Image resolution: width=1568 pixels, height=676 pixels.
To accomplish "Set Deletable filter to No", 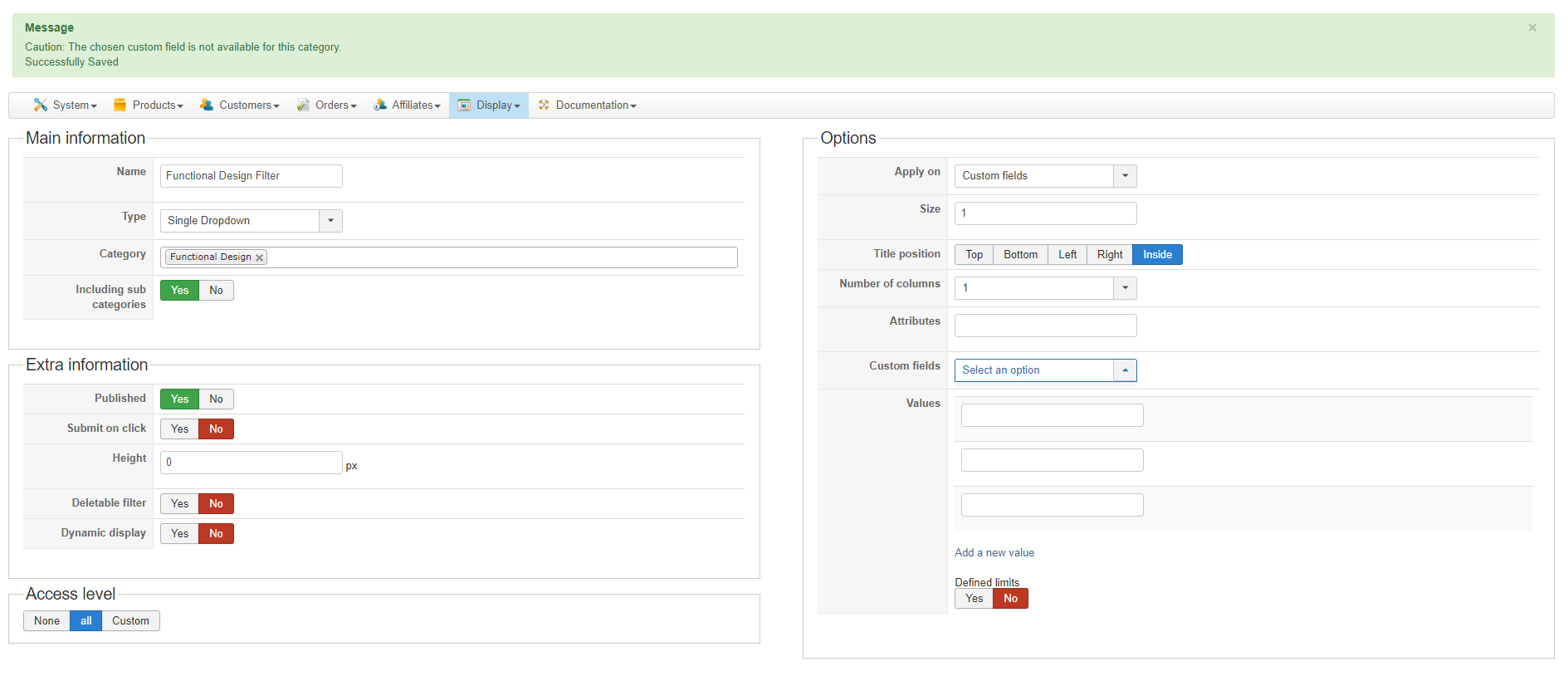I will coord(216,503).
